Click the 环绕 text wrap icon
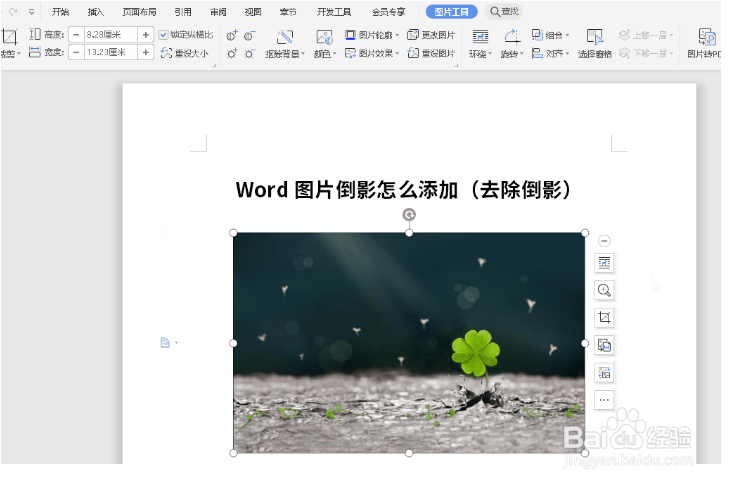734x486 pixels. [480, 37]
